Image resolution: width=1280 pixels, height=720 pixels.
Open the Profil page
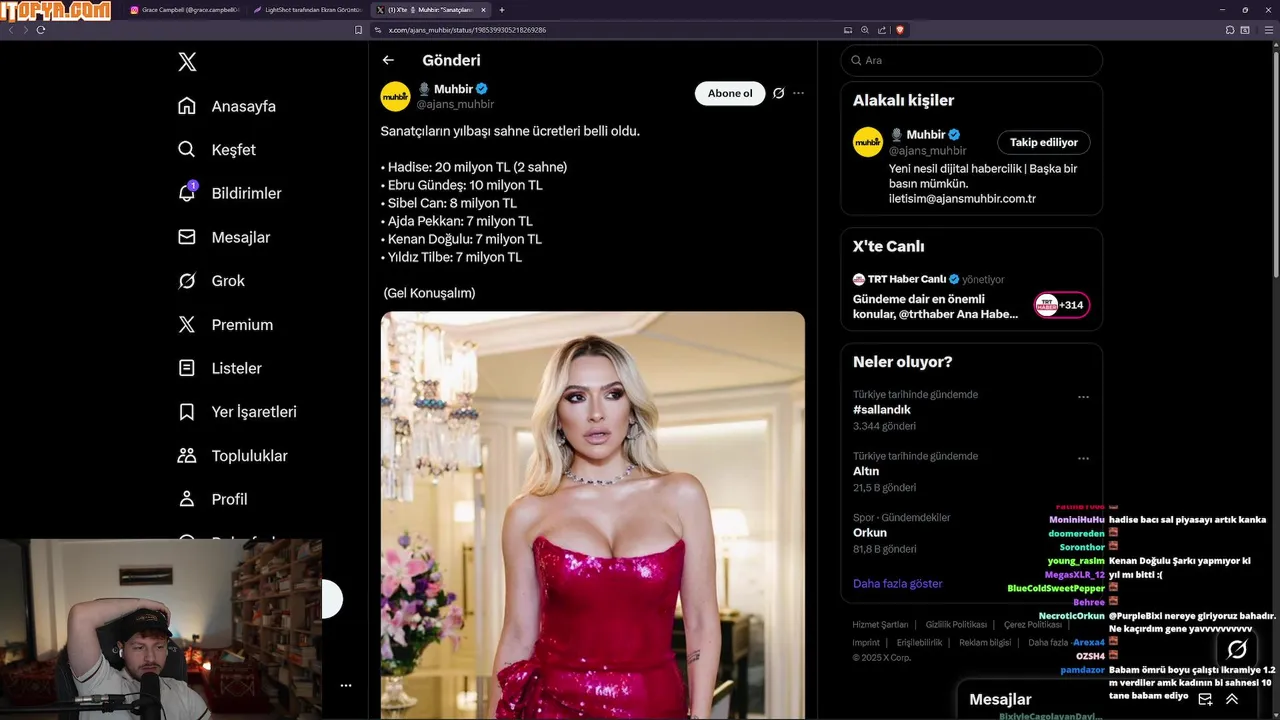click(212, 499)
